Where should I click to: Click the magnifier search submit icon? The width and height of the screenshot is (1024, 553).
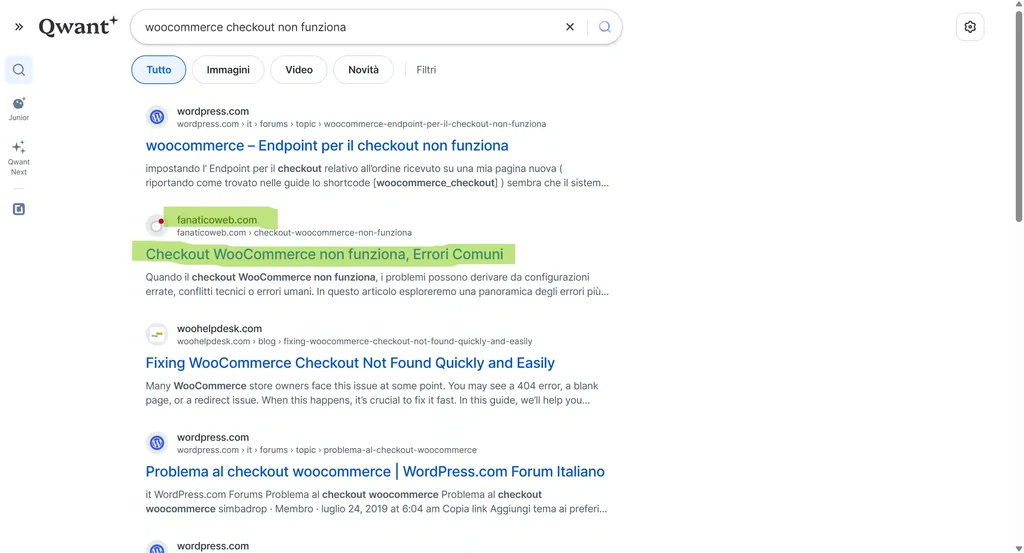tap(604, 27)
